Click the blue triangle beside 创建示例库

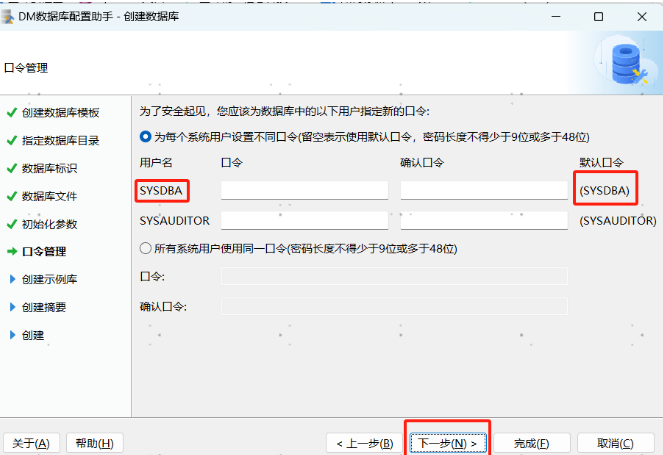12,279
